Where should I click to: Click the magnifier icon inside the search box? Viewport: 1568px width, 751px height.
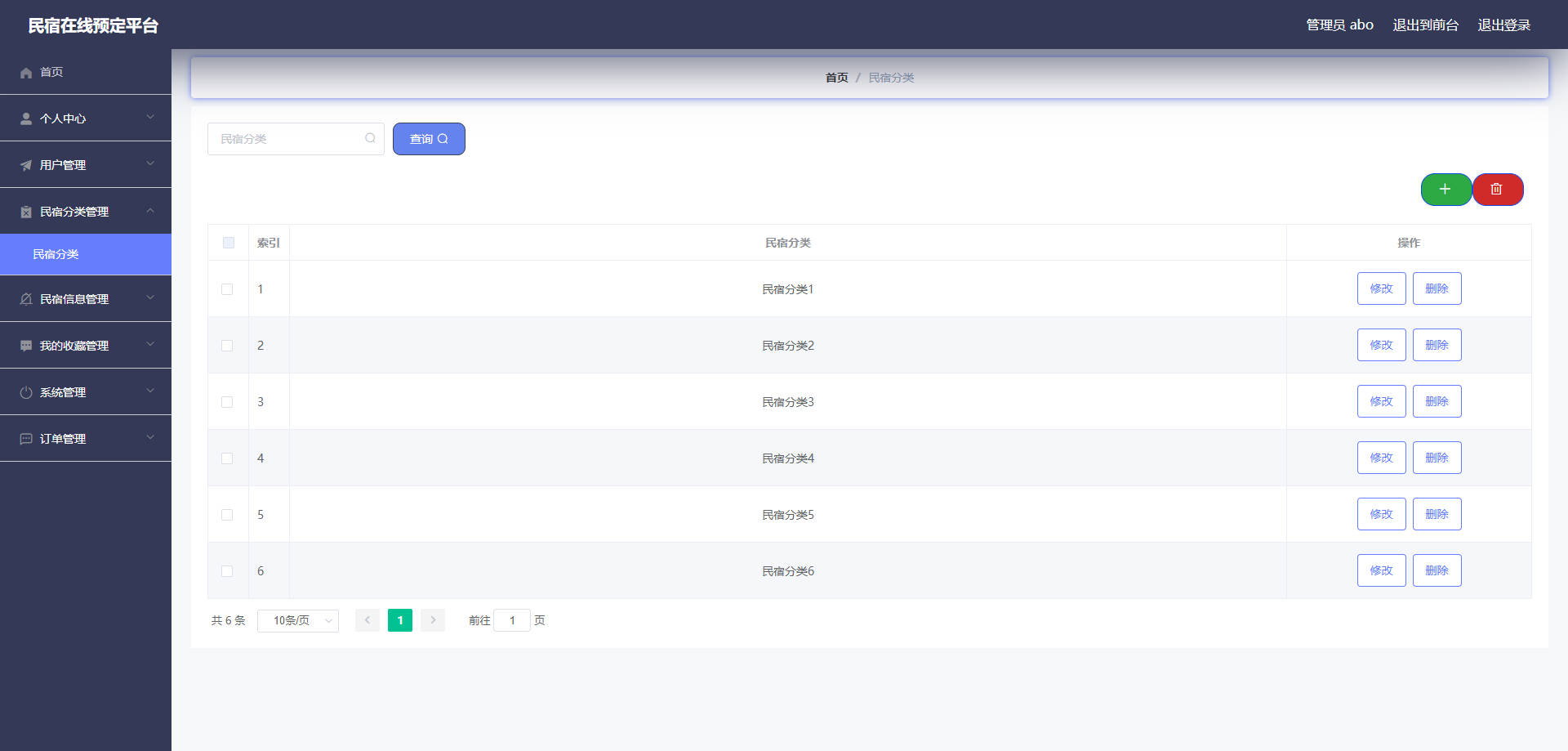point(370,138)
